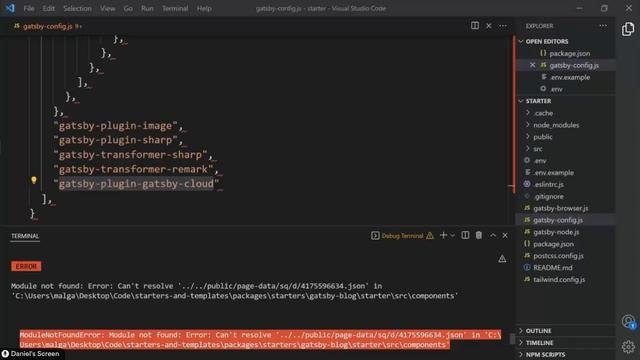
Task: Open the .gitignore file
Action: click(548, 196)
